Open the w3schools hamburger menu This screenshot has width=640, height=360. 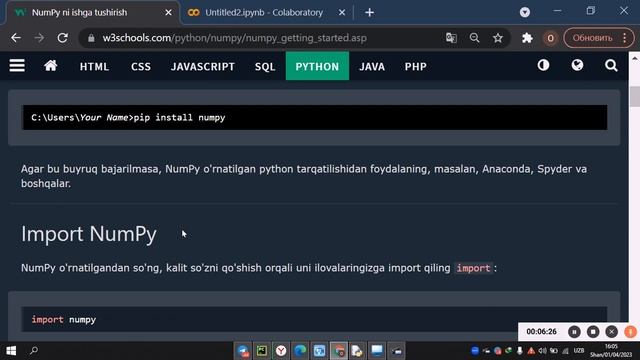(x=17, y=66)
